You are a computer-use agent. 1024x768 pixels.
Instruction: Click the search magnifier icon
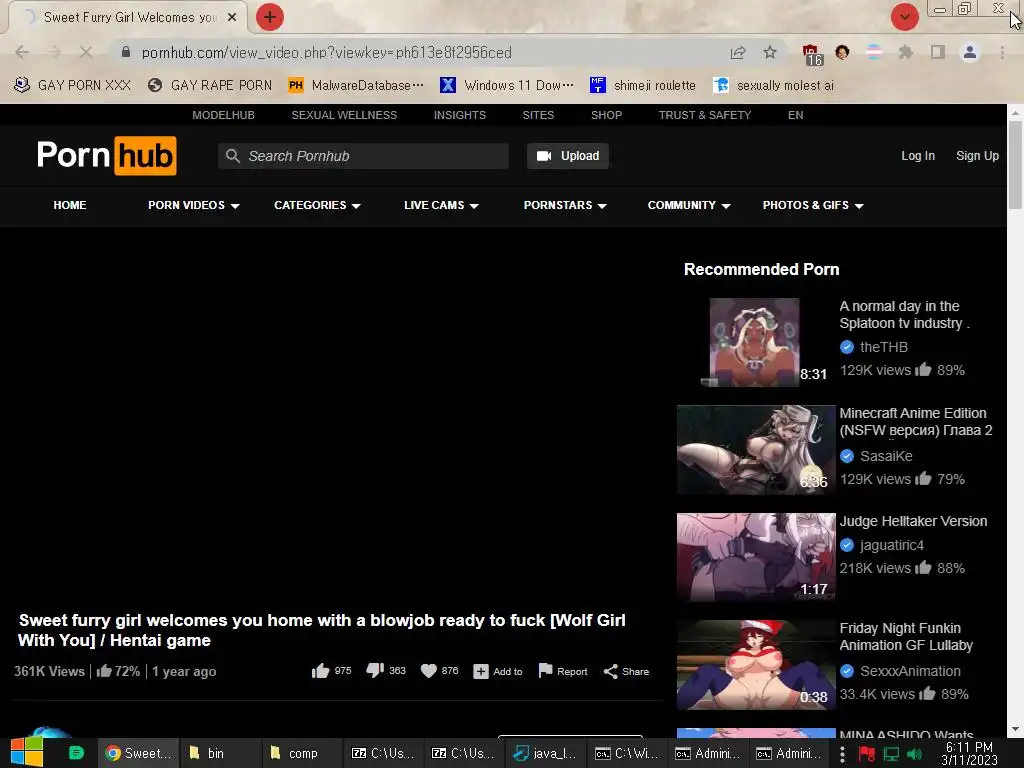[x=232, y=156]
